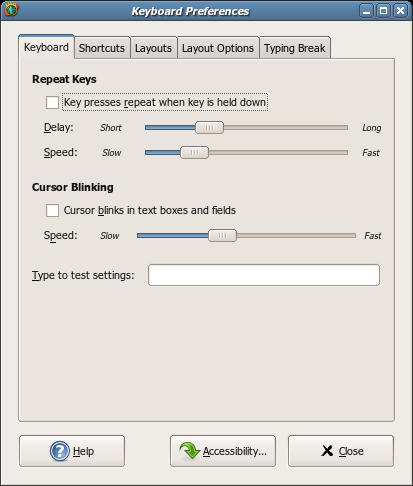Close window using title bar X
Screen dimensions: 413x486
400,11
